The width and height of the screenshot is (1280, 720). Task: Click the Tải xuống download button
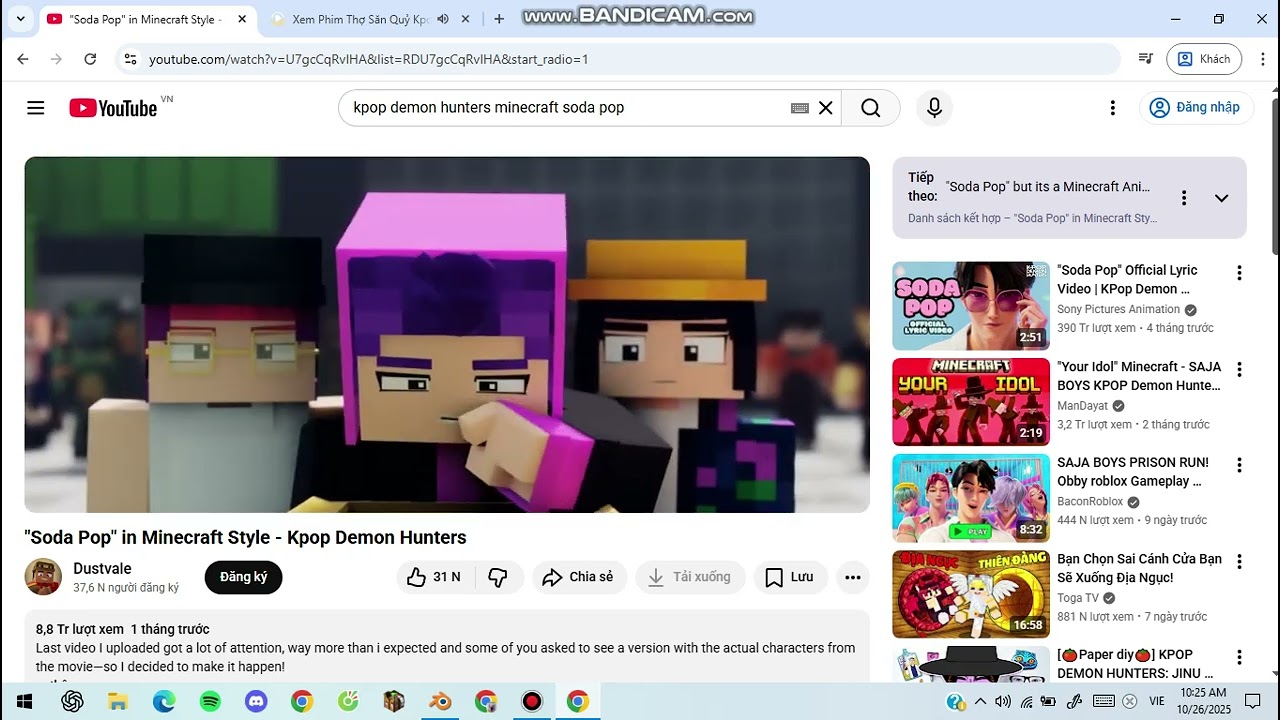[x=690, y=577]
